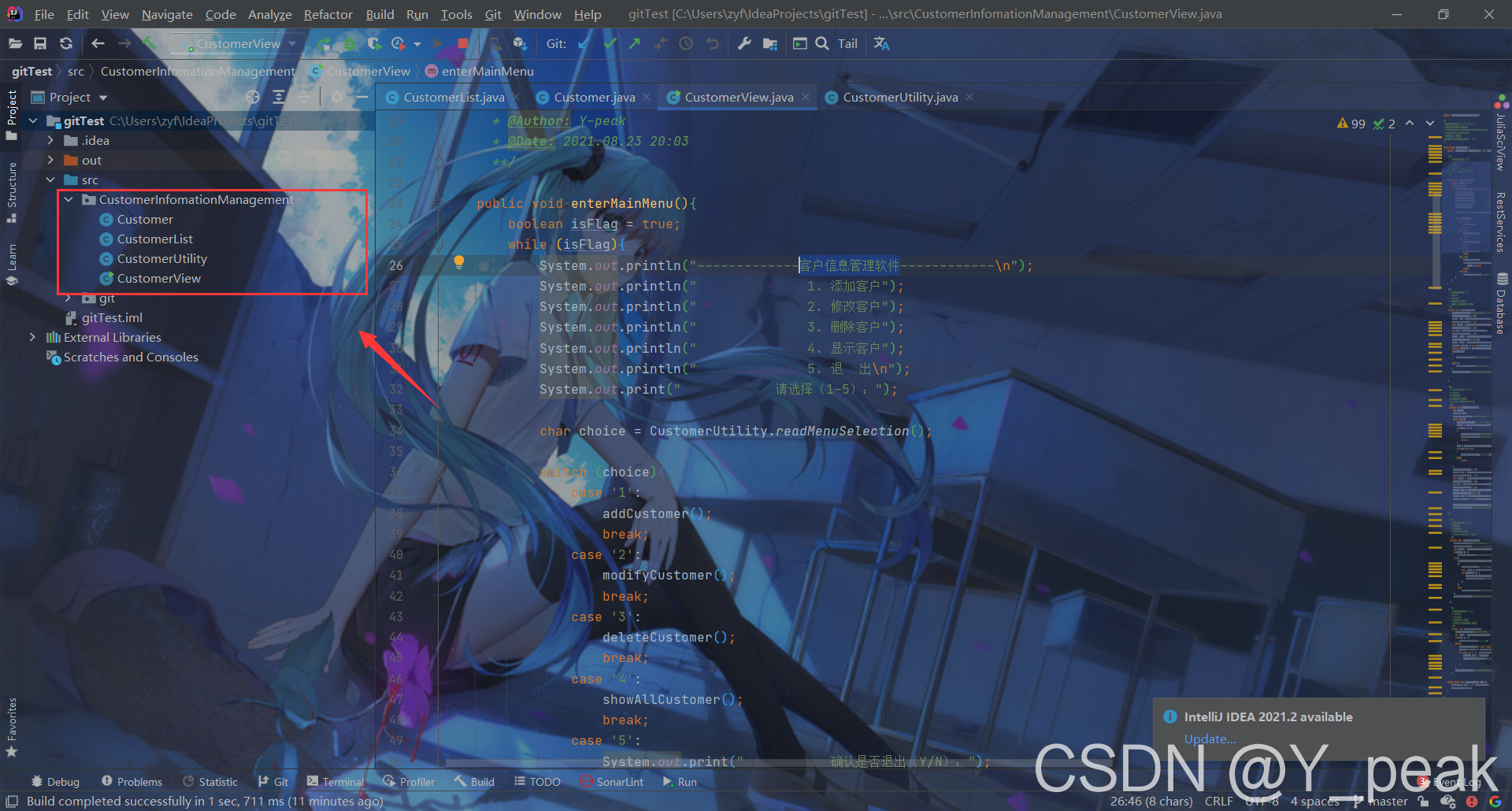Navigate back with the left arrow icon
Image resolution: width=1512 pixels, height=811 pixels.
click(x=98, y=44)
